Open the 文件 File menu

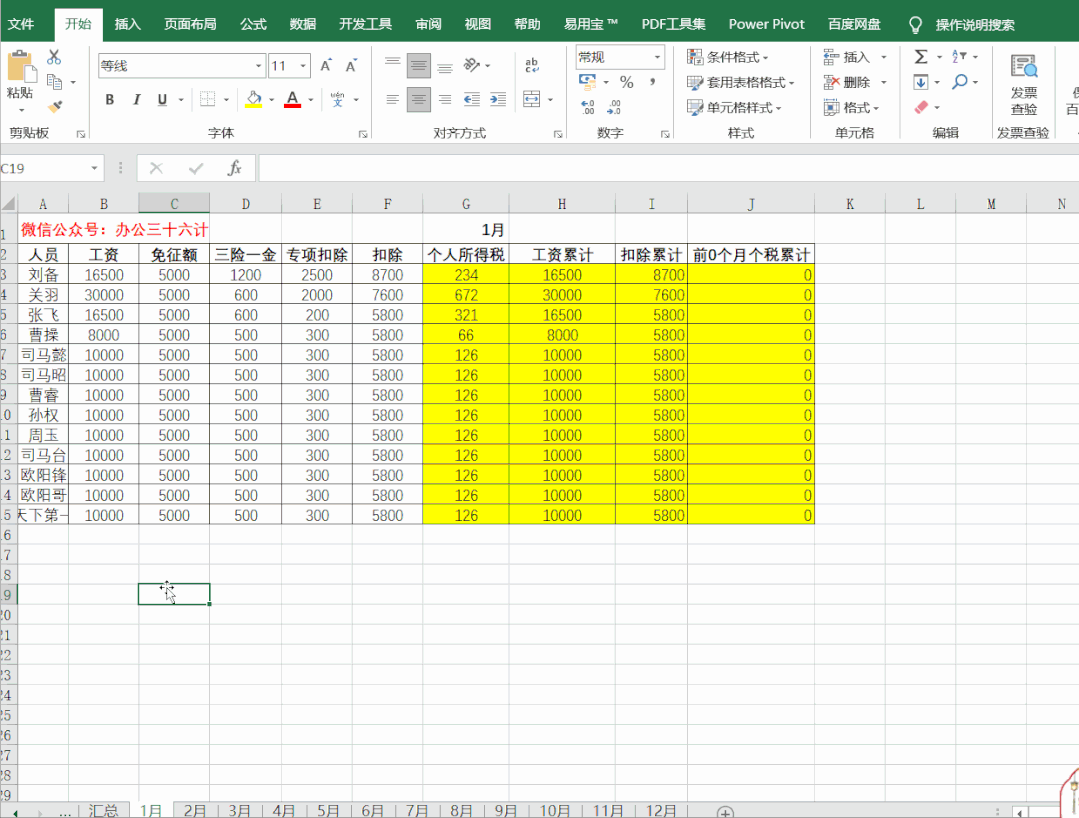[21, 24]
